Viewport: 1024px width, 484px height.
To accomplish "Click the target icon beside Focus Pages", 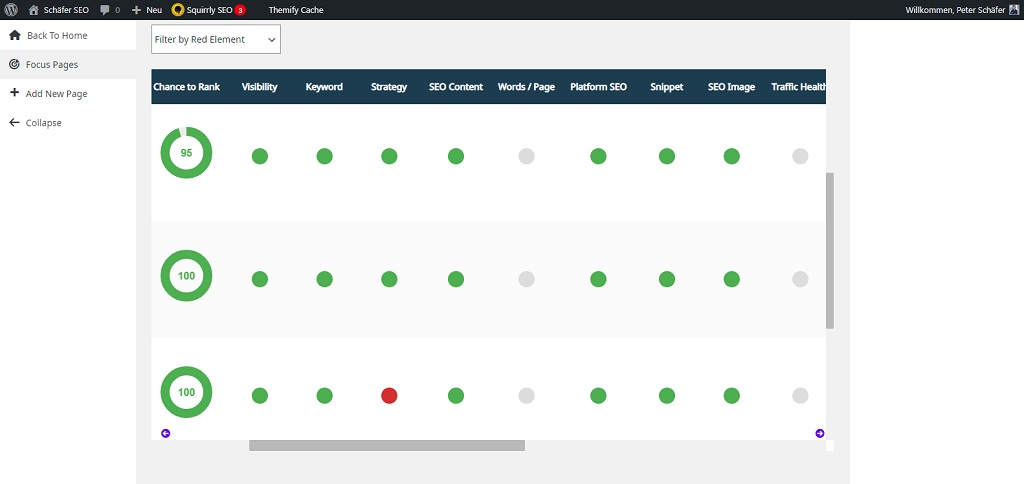I will (x=14, y=64).
